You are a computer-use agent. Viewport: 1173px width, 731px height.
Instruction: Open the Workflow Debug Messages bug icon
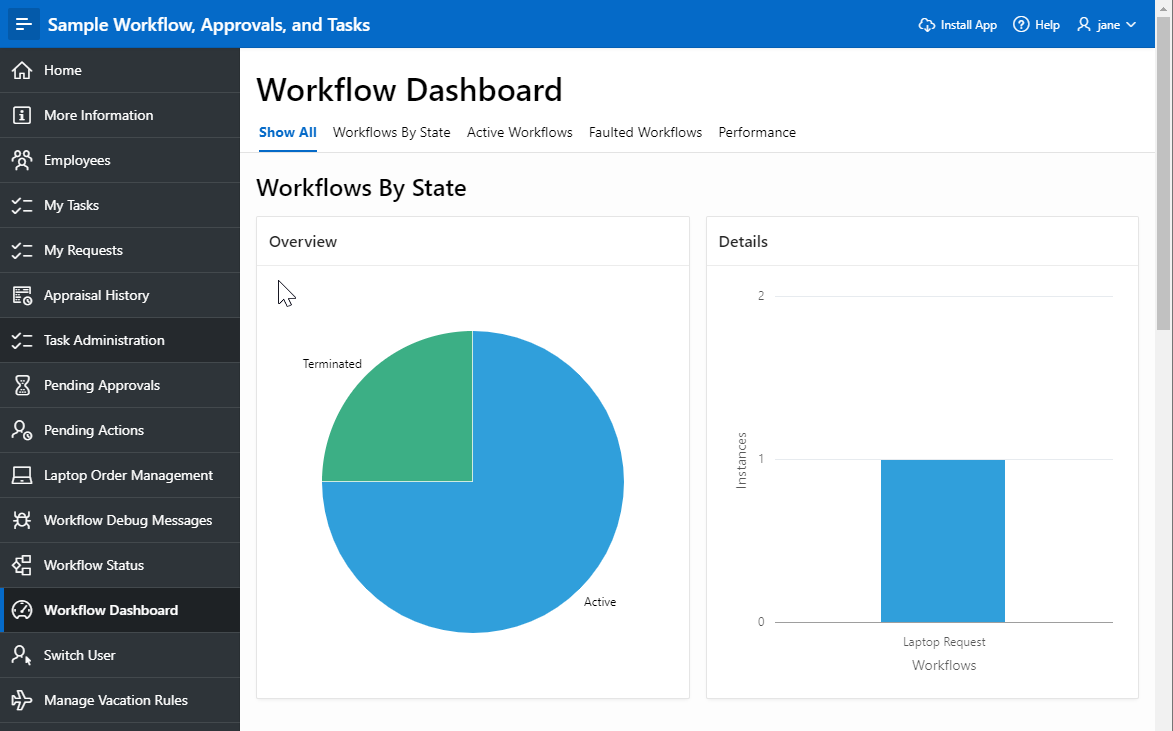tap(22, 520)
